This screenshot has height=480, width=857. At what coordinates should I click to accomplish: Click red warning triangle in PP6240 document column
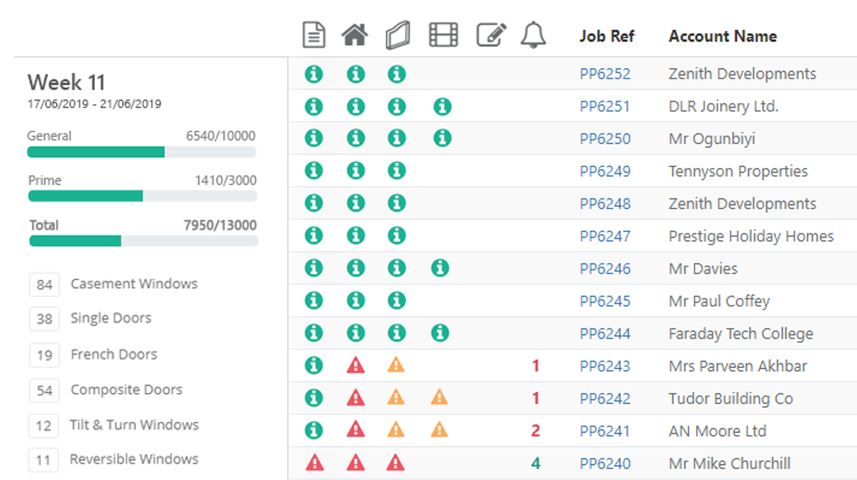pyautogui.click(x=314, y=463)
